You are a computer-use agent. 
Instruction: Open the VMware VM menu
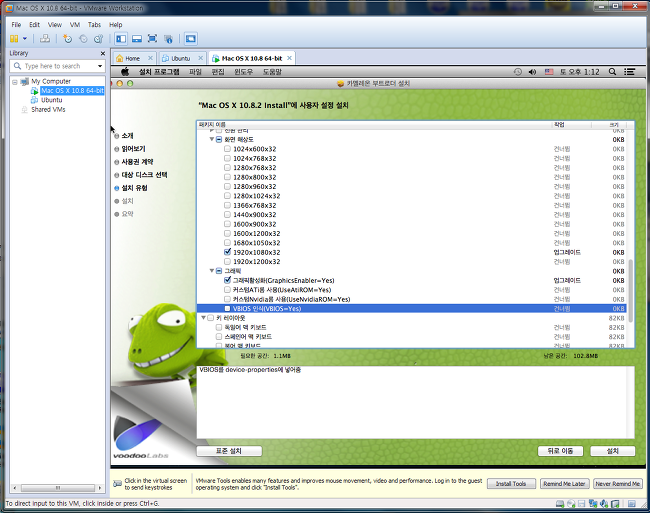click(x=75, y=24)
